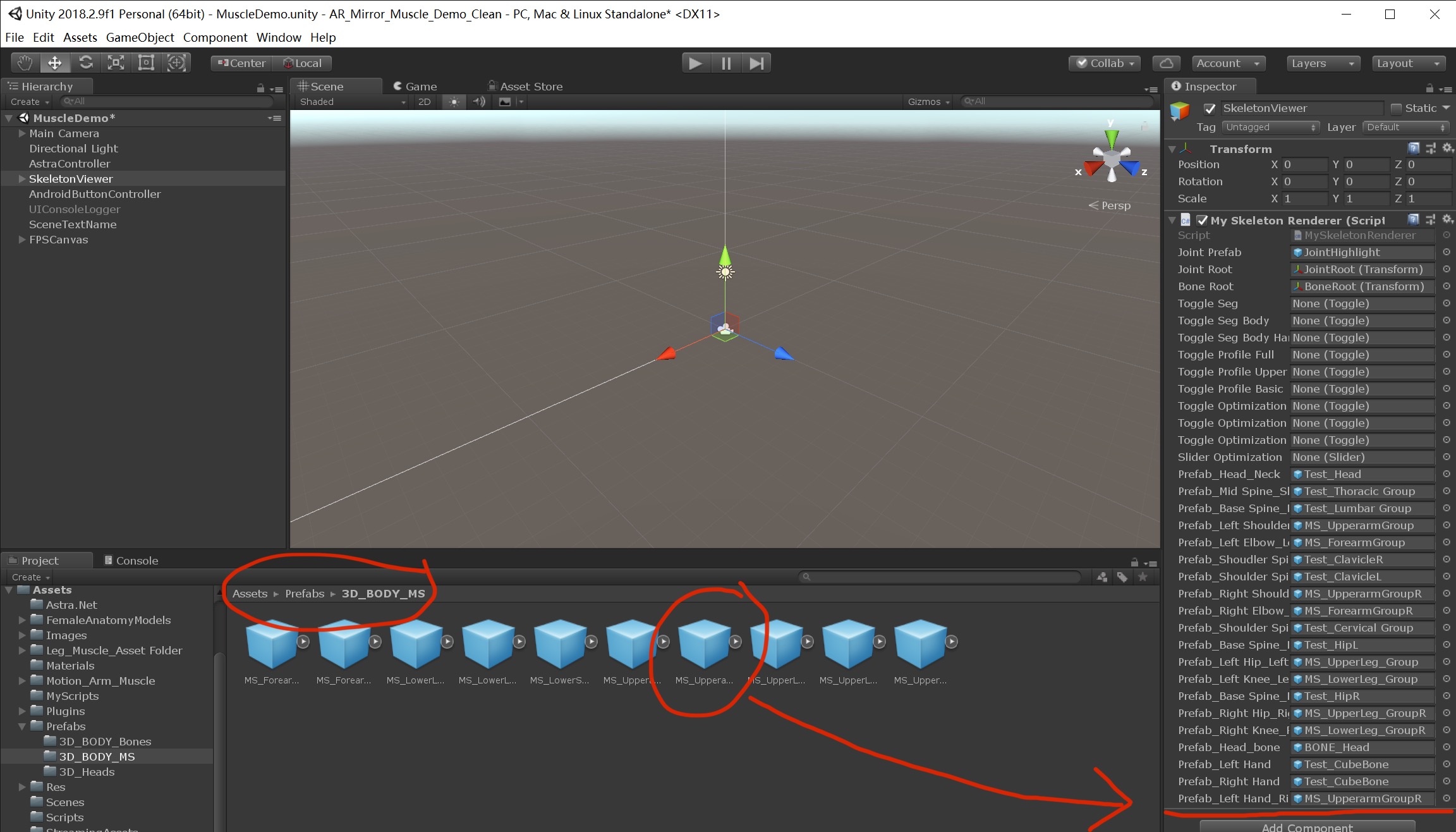Open the GameObject menu
Image resolution: width=1456 pixels, height=832 pixels.
pyautogui.click(x=140, y=37)
